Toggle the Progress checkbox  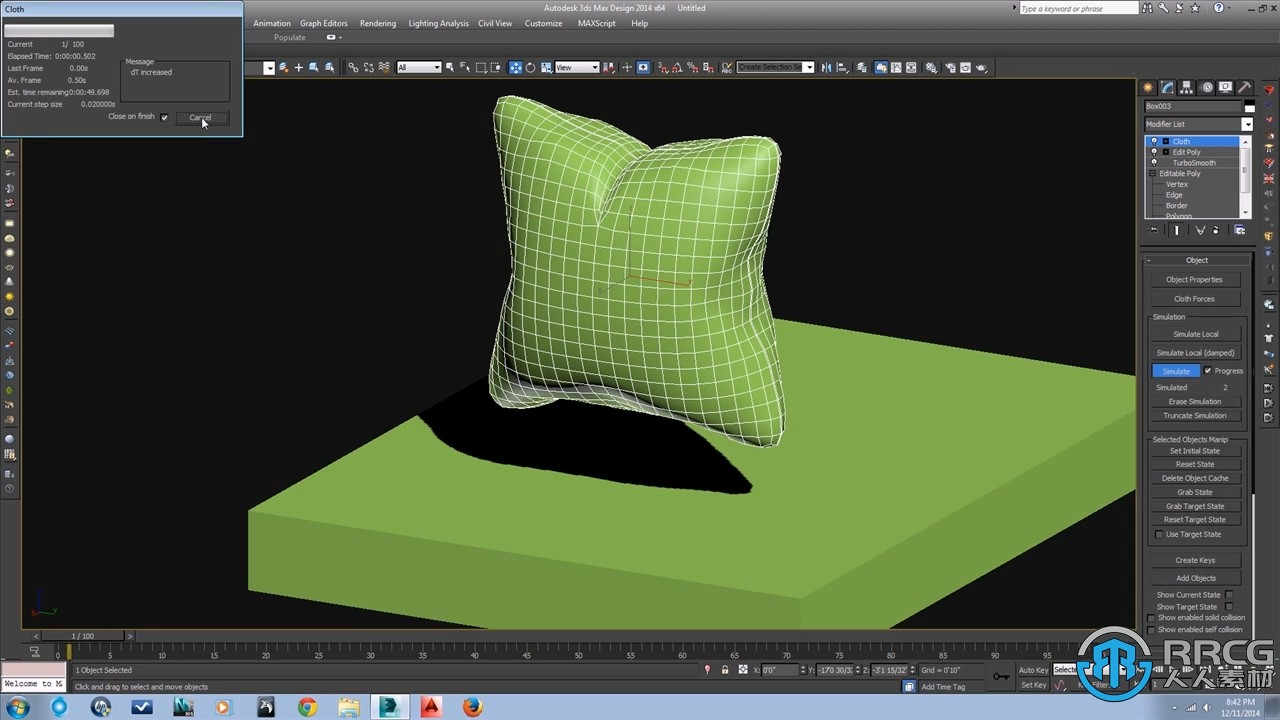pyautogui.click(x=1208, y=371)
